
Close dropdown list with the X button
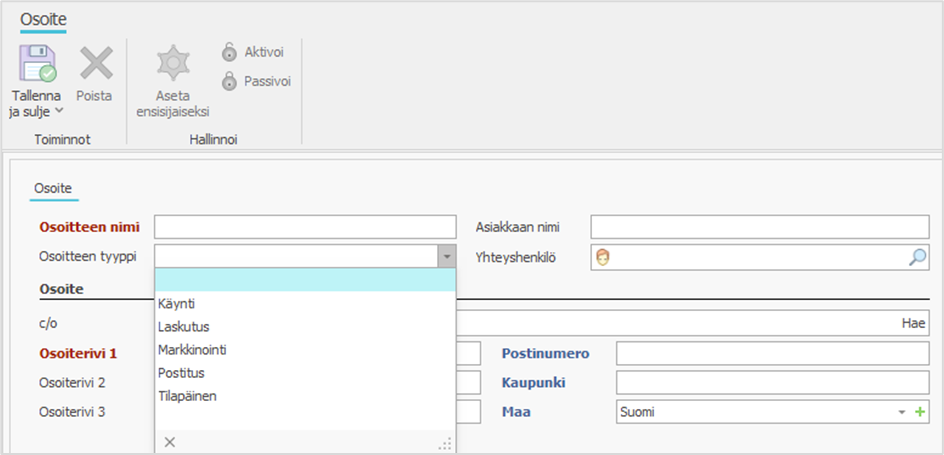coord(169,442)
